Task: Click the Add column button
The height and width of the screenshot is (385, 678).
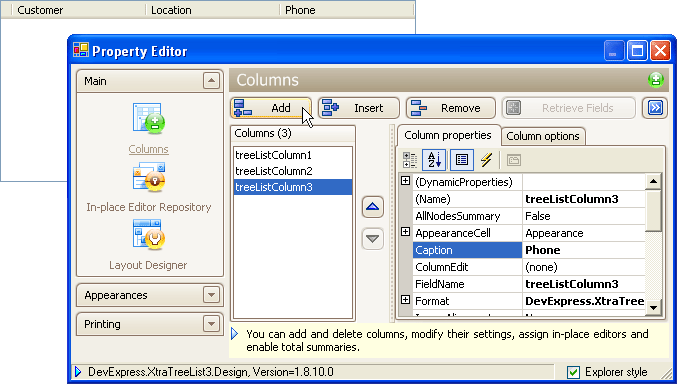Action: click(271, 108)
